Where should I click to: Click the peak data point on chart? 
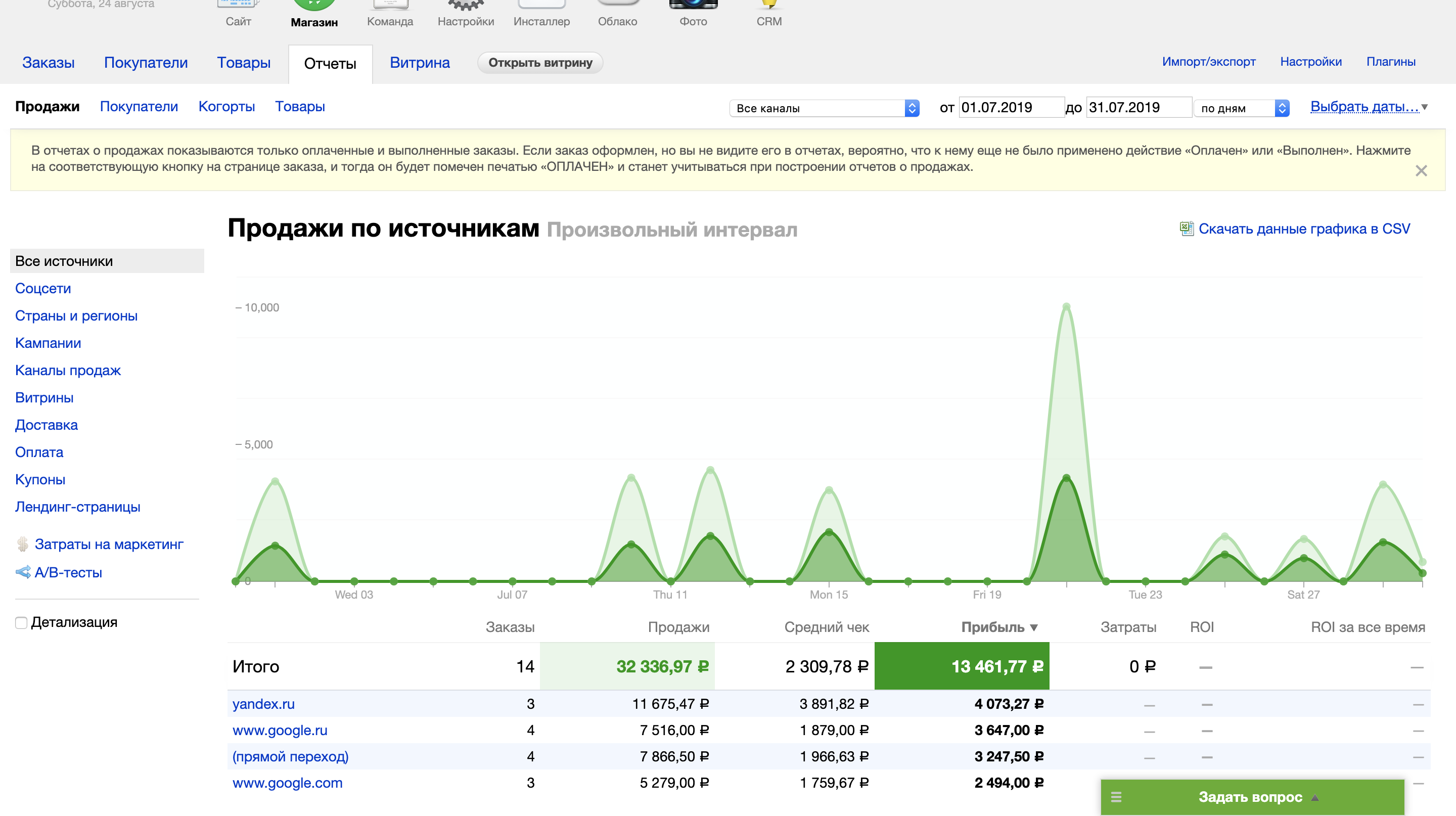(1066, 307)
